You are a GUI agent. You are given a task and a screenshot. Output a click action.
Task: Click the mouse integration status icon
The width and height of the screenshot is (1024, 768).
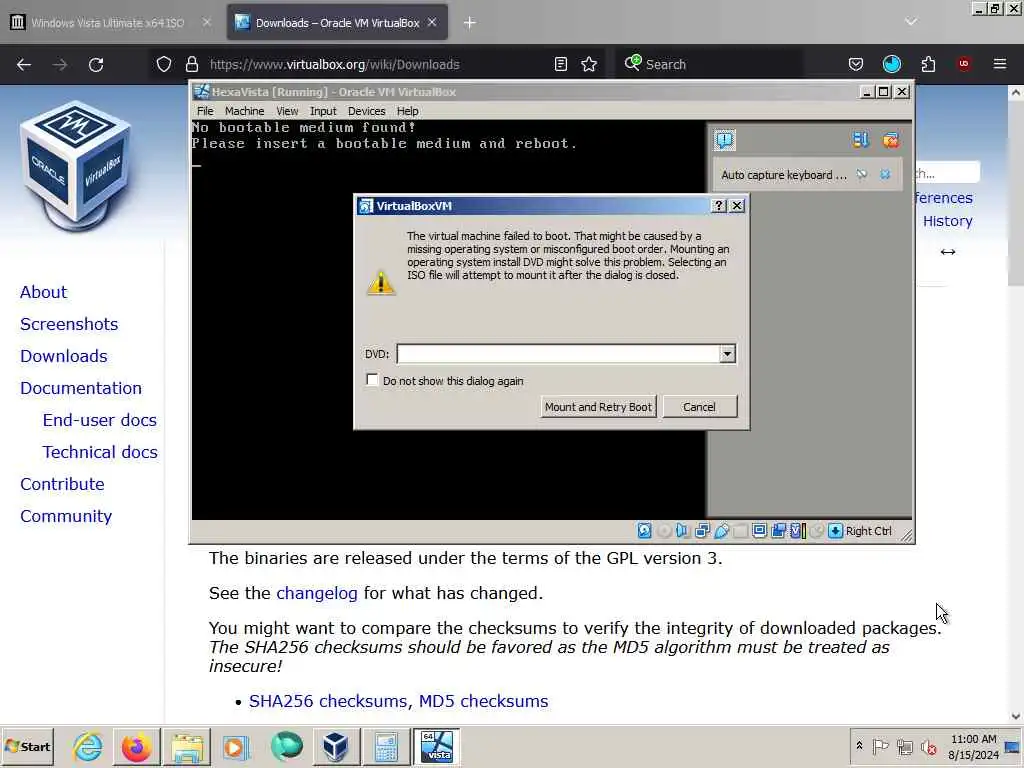pyautogui.click(x=816, y=531)
